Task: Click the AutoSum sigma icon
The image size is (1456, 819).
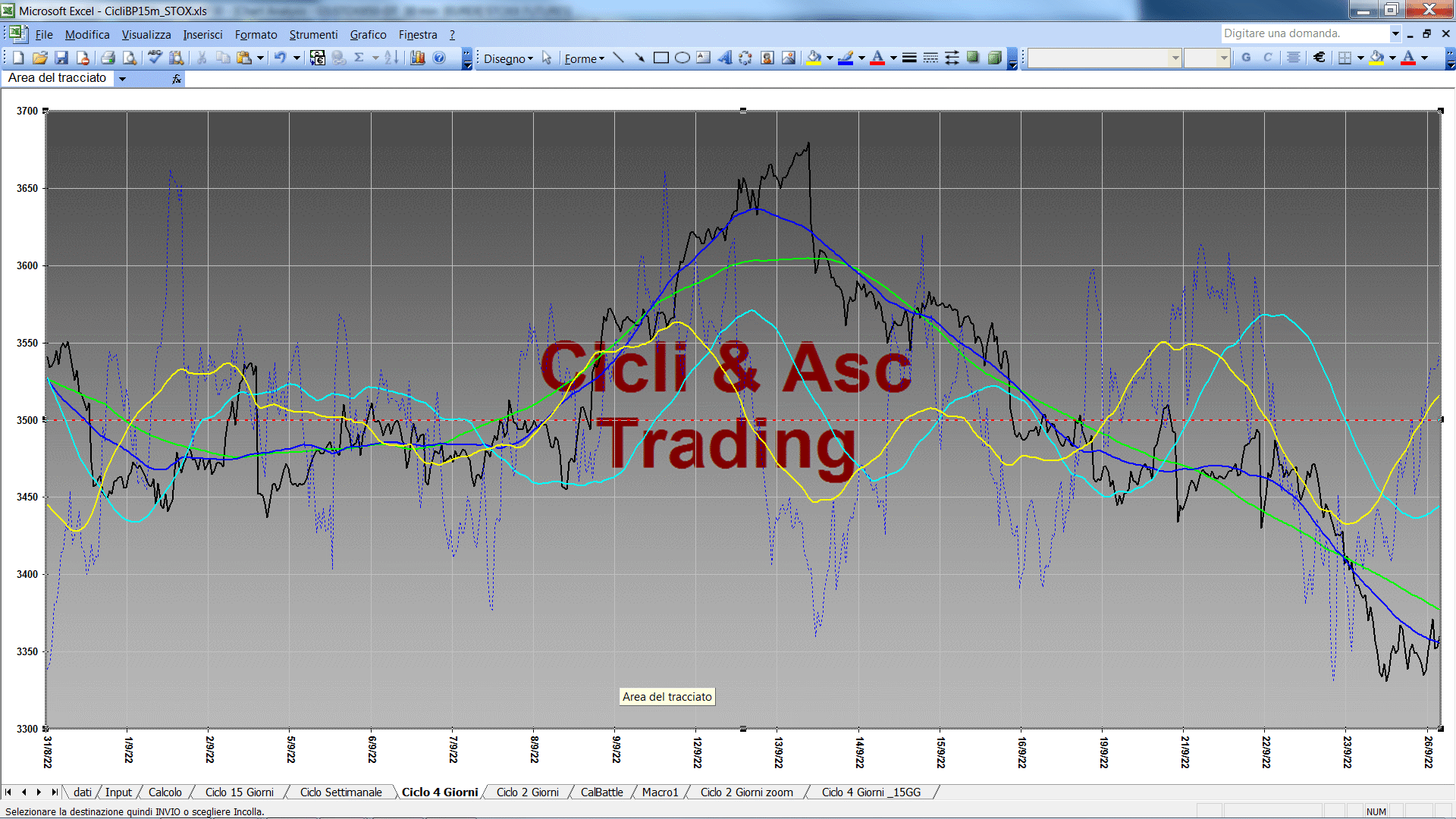Action: (x=359, y=58)
